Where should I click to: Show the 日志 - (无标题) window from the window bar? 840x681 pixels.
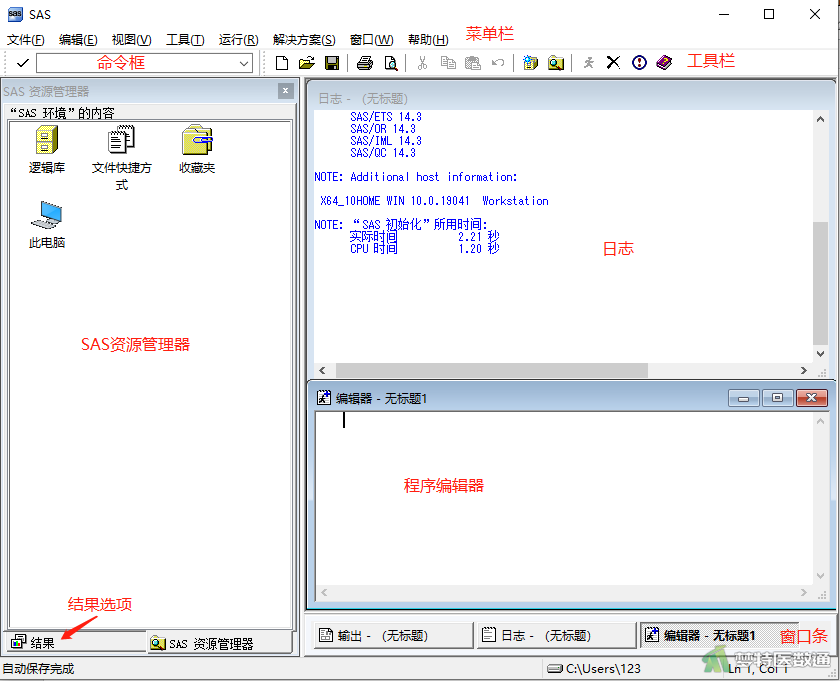click(x=556, y=635)
